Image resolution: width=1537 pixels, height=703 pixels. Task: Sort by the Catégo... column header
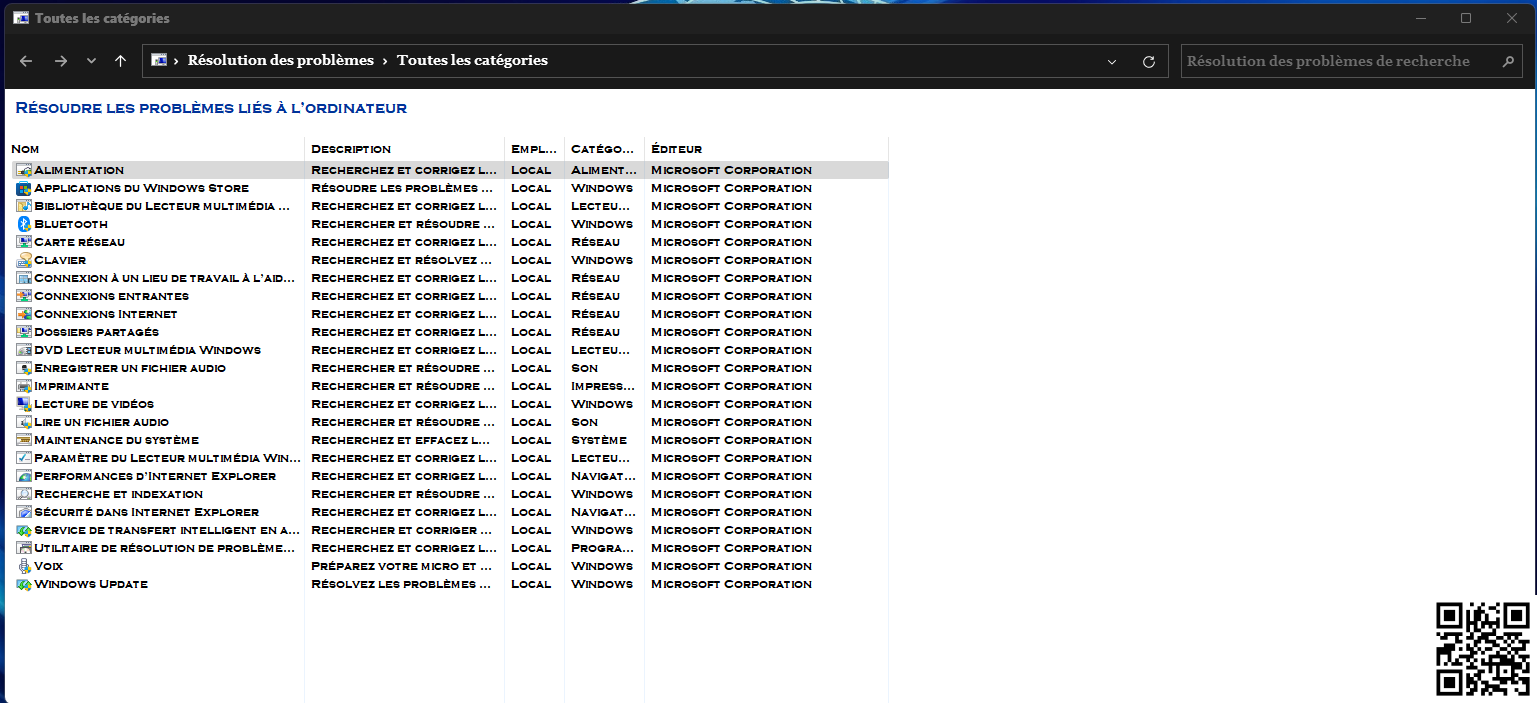604,149
